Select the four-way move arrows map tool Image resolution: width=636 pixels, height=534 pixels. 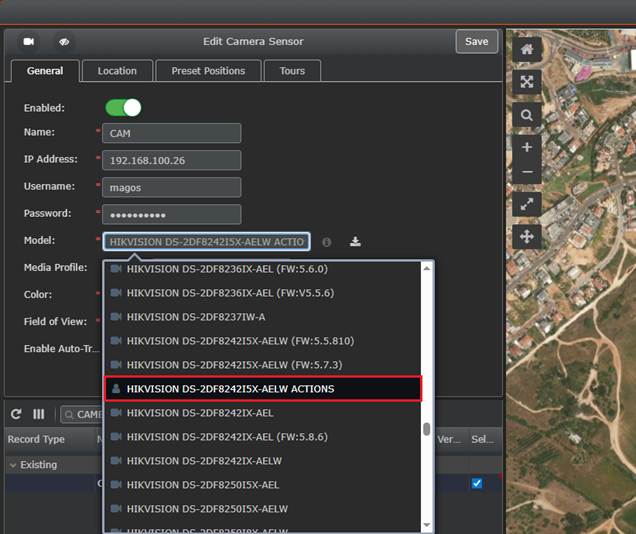coord(526,237)
